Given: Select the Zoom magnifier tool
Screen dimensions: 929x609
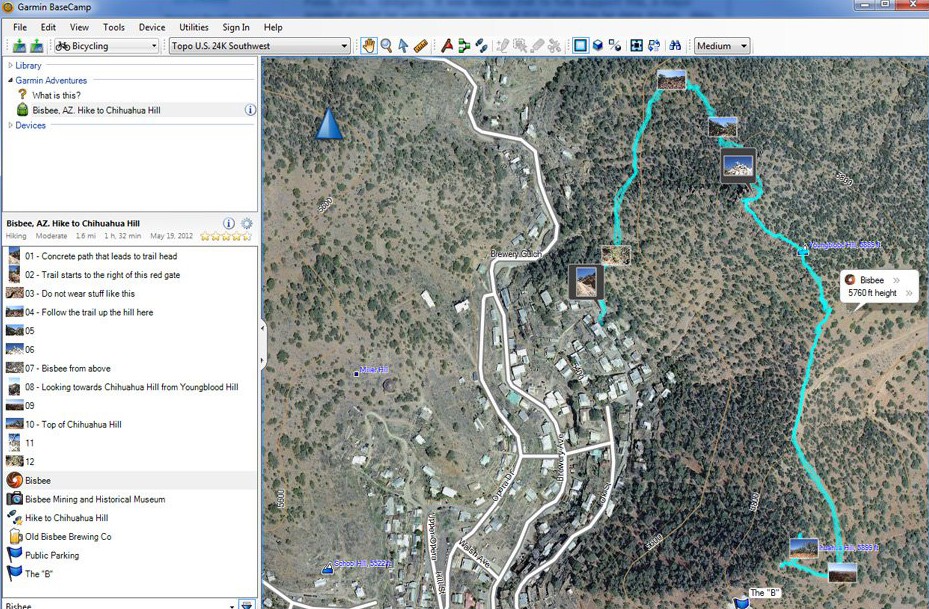Looking at the screenshot, I should 386,46.
